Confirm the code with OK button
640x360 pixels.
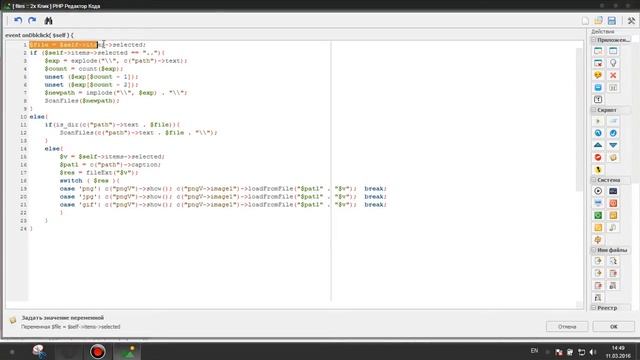coord(613,327)
